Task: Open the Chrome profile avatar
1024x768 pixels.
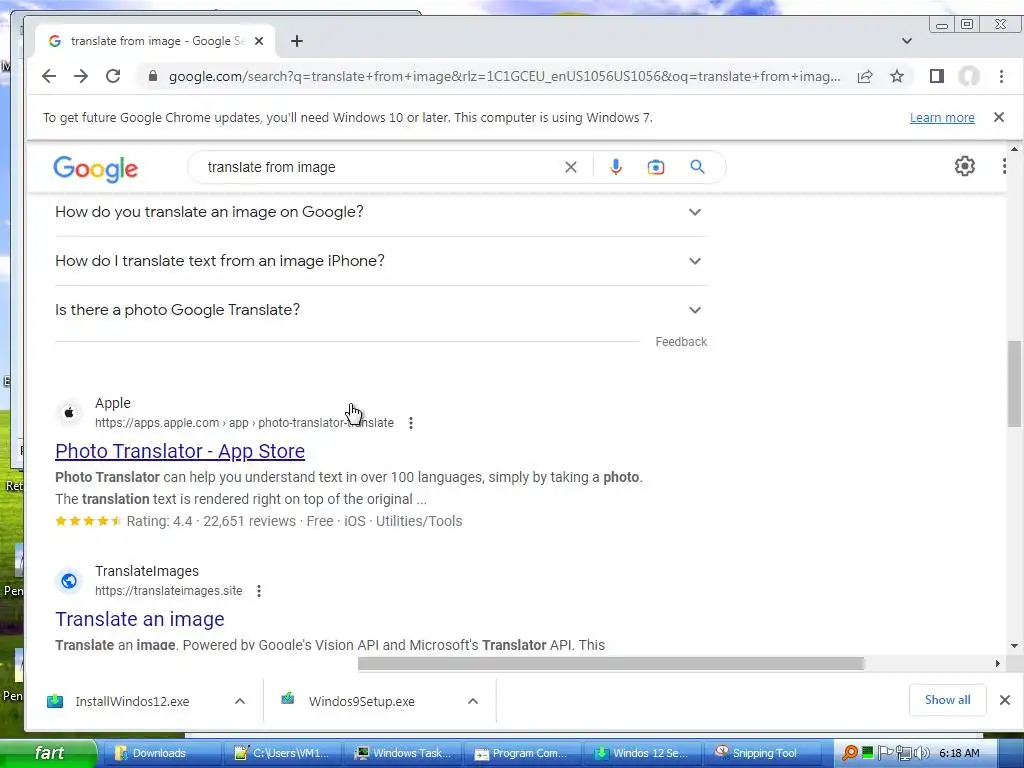Action: (969, 76)
